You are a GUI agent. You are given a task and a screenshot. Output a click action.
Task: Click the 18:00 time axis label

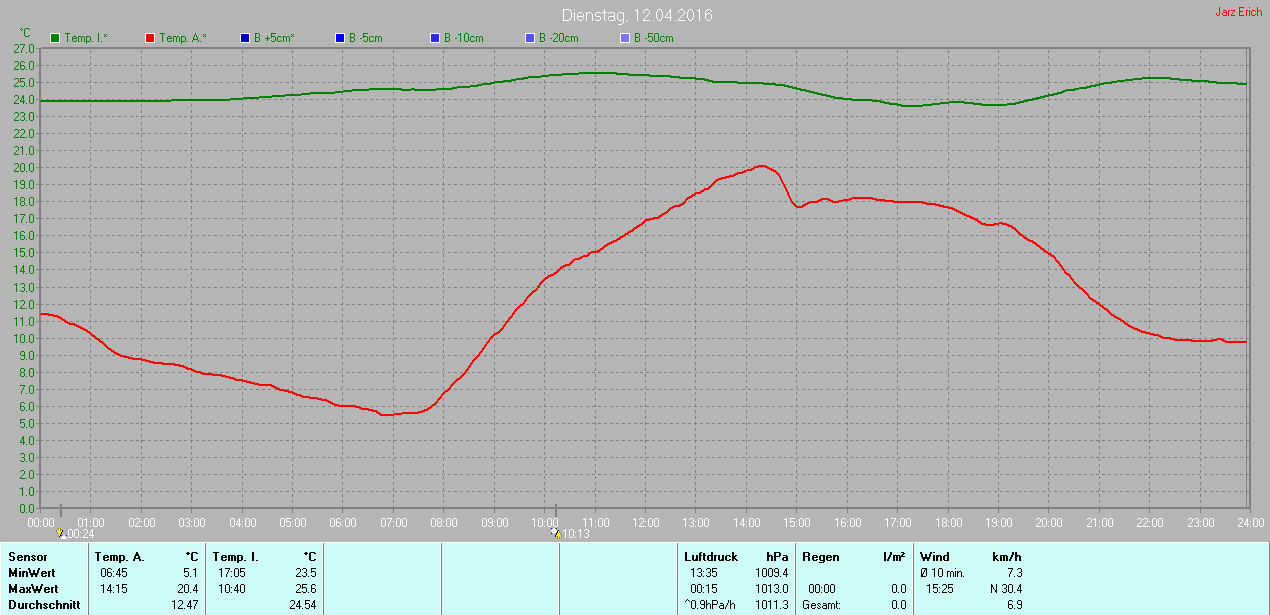(948, 522)
